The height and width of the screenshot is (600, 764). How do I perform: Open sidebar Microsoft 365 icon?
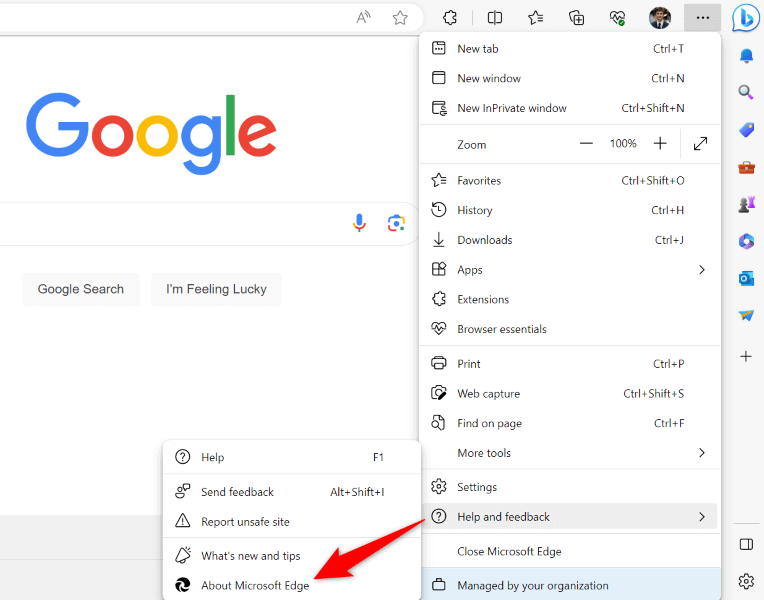(x=746, y=241)
